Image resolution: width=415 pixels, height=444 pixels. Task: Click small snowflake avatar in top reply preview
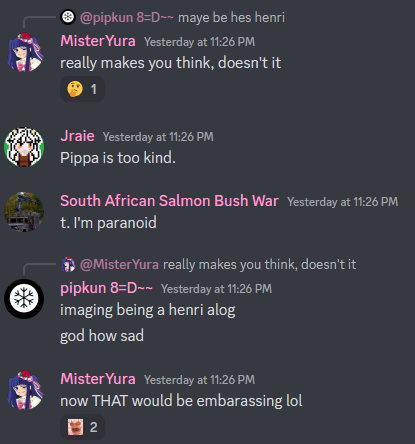(68, 17)
